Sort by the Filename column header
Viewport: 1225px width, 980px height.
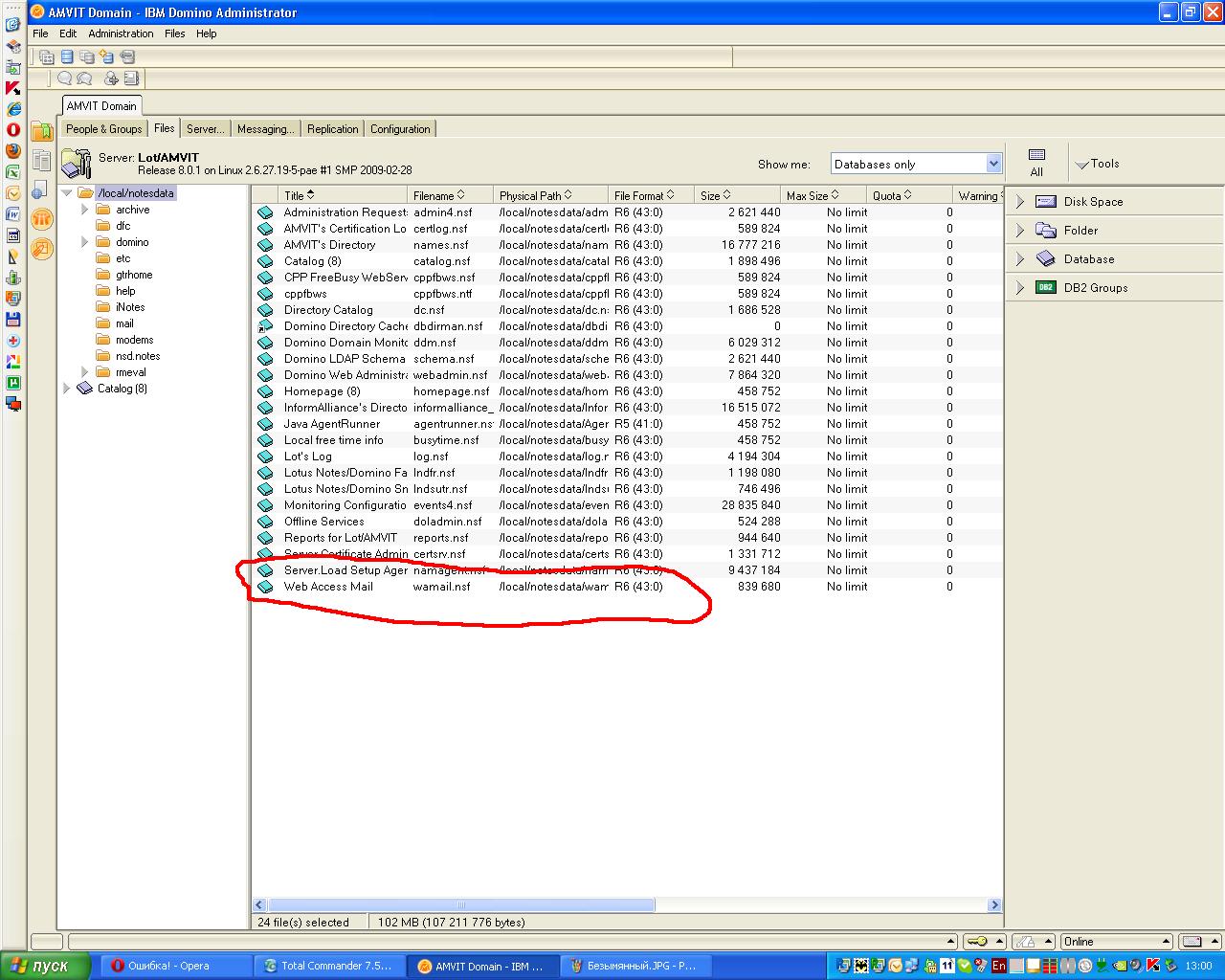(x=434, y=195)
